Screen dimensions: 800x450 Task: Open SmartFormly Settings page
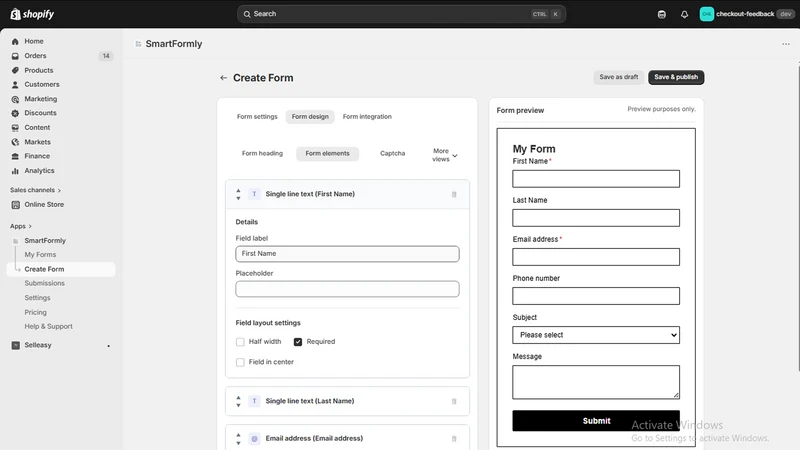37,298
